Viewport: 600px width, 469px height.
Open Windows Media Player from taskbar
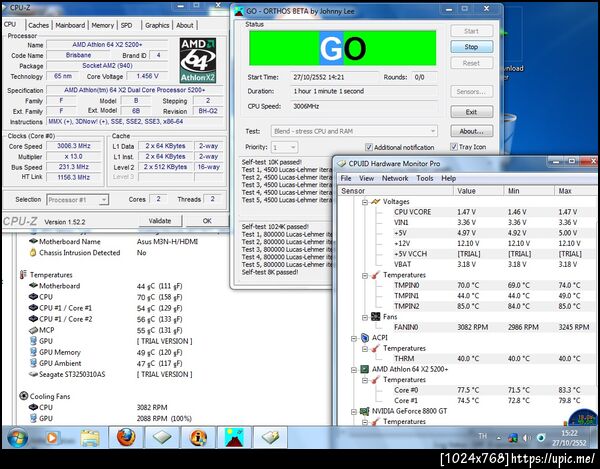pyautogui.click(x=52, y=438)
